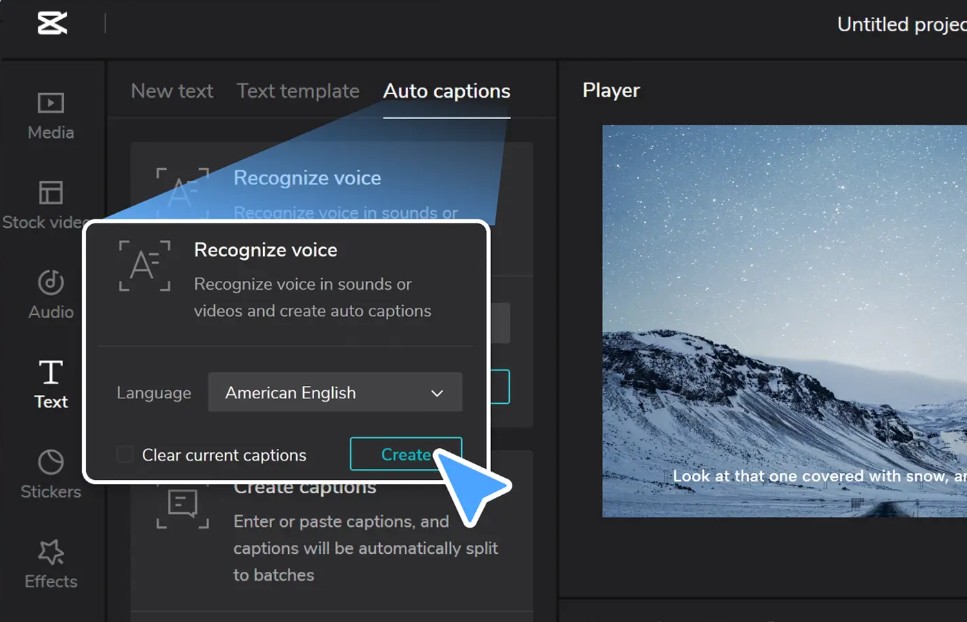Click the Player panel heading

(x=611, y=91)
